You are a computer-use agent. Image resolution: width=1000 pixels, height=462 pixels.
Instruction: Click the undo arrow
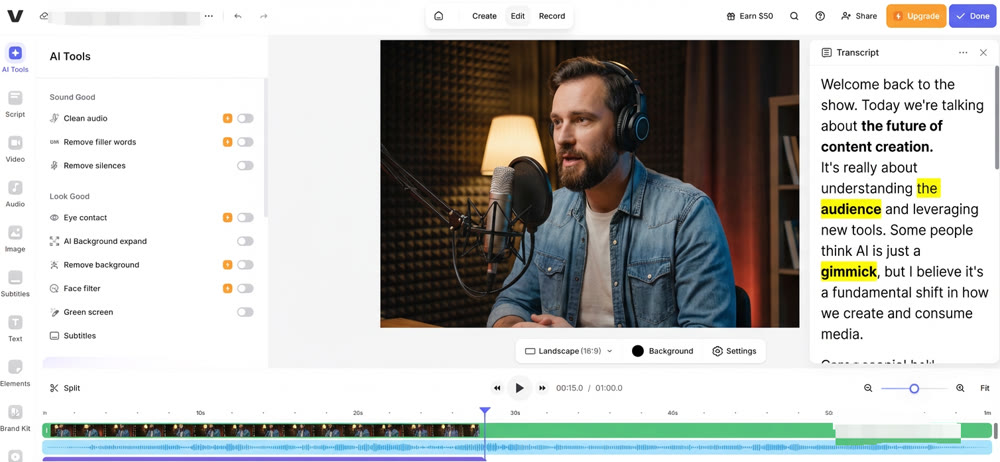click(238, 16)
